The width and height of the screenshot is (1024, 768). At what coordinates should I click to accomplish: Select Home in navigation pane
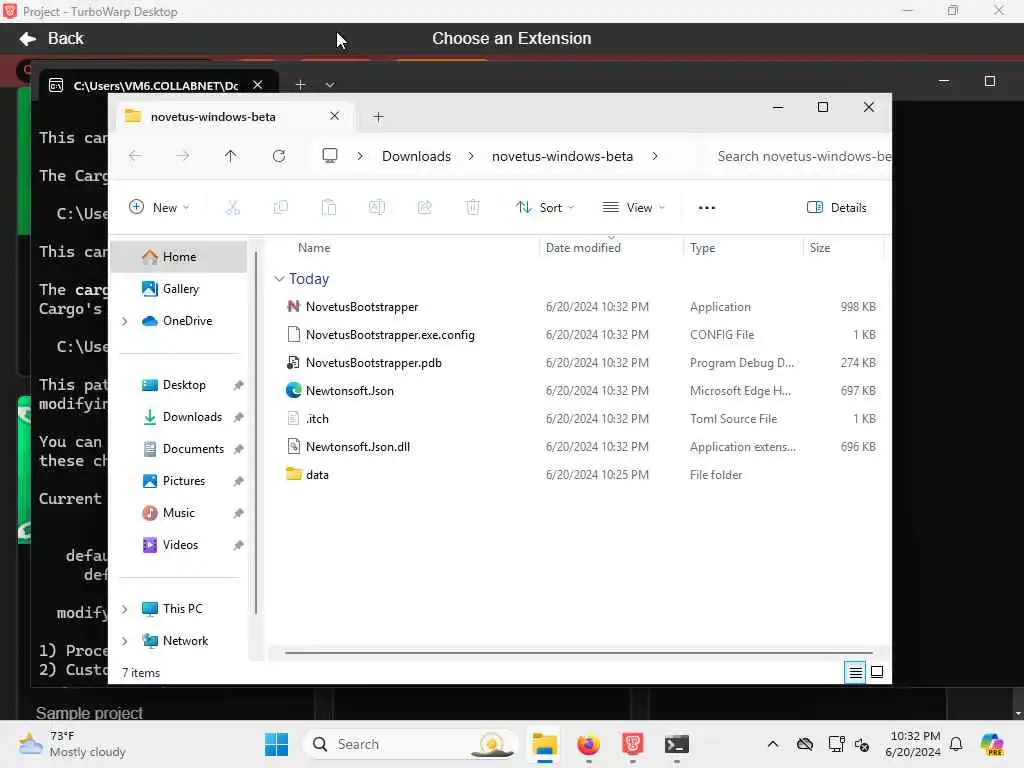[x=179, y=257]
